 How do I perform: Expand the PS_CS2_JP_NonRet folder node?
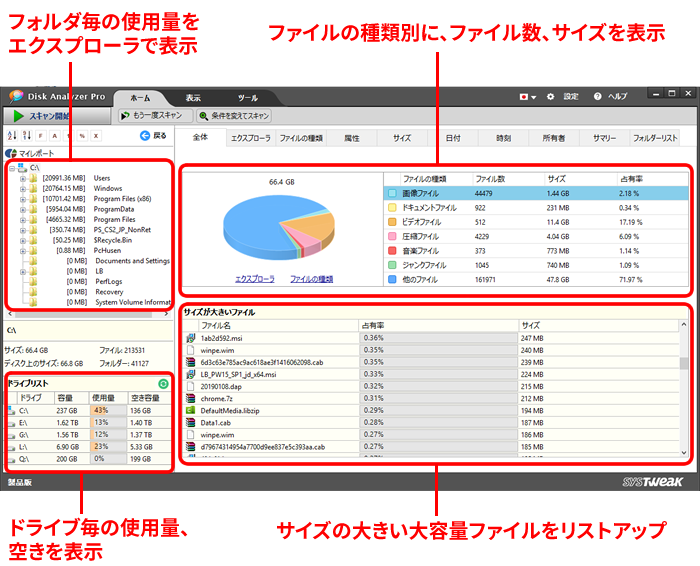[23, 230]
